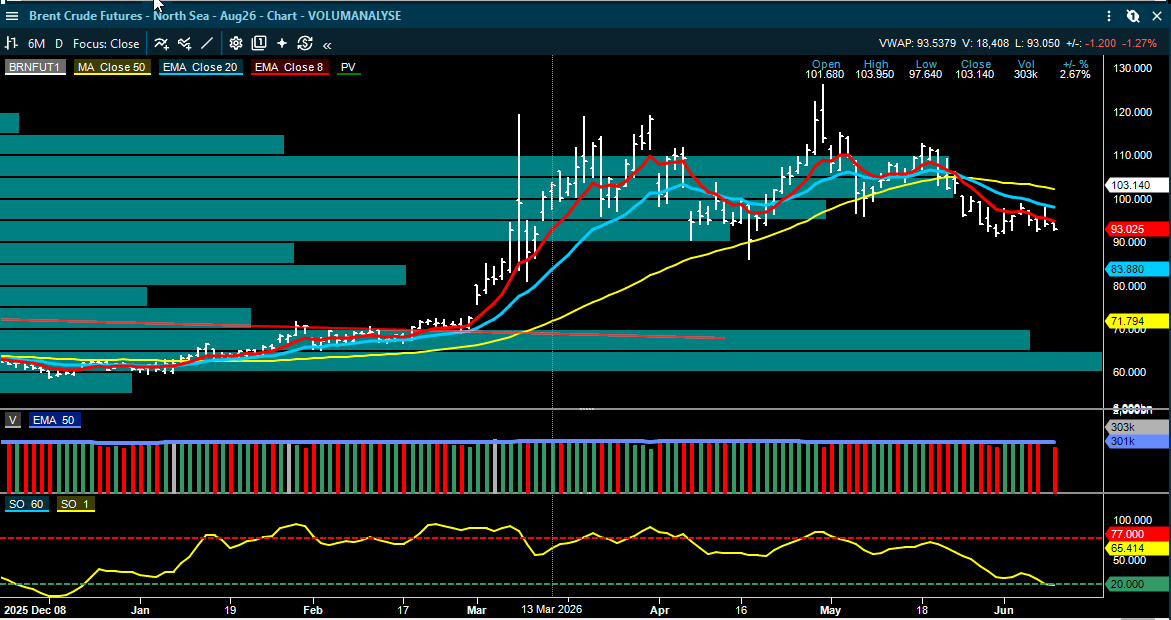Click the 65.414 yellow oscillator tag
Screen dimensions: 1171x620
tap(1136, 548)
